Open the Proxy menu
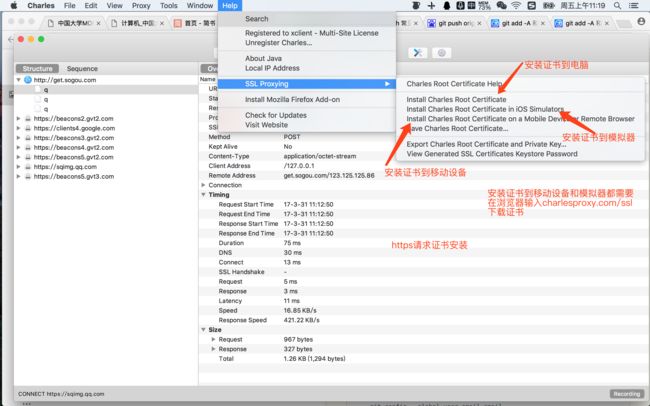 [x=141, y=5]
